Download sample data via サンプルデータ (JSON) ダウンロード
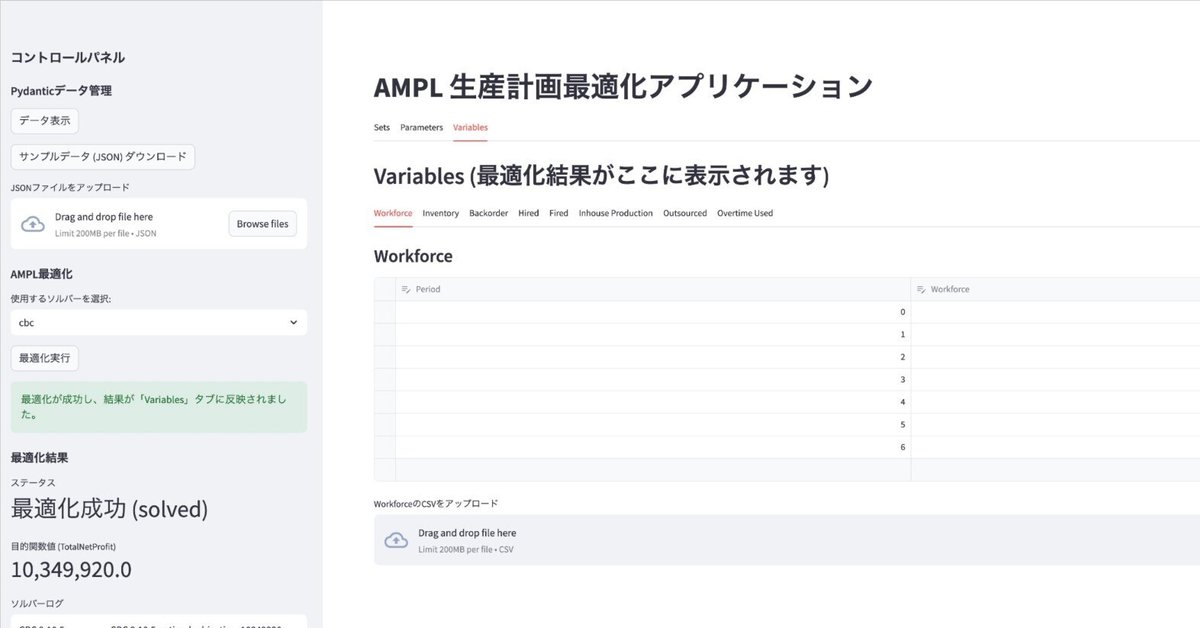 point(102,156)
